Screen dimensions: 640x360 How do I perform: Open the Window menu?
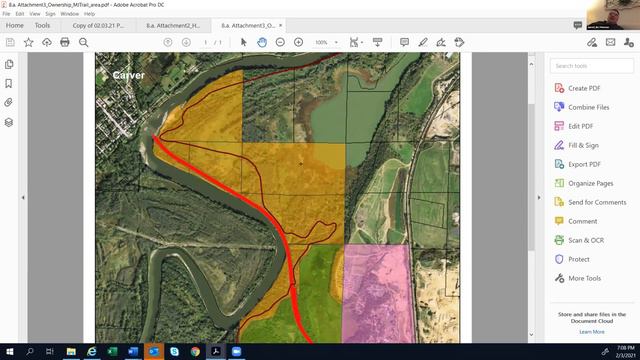69,14
